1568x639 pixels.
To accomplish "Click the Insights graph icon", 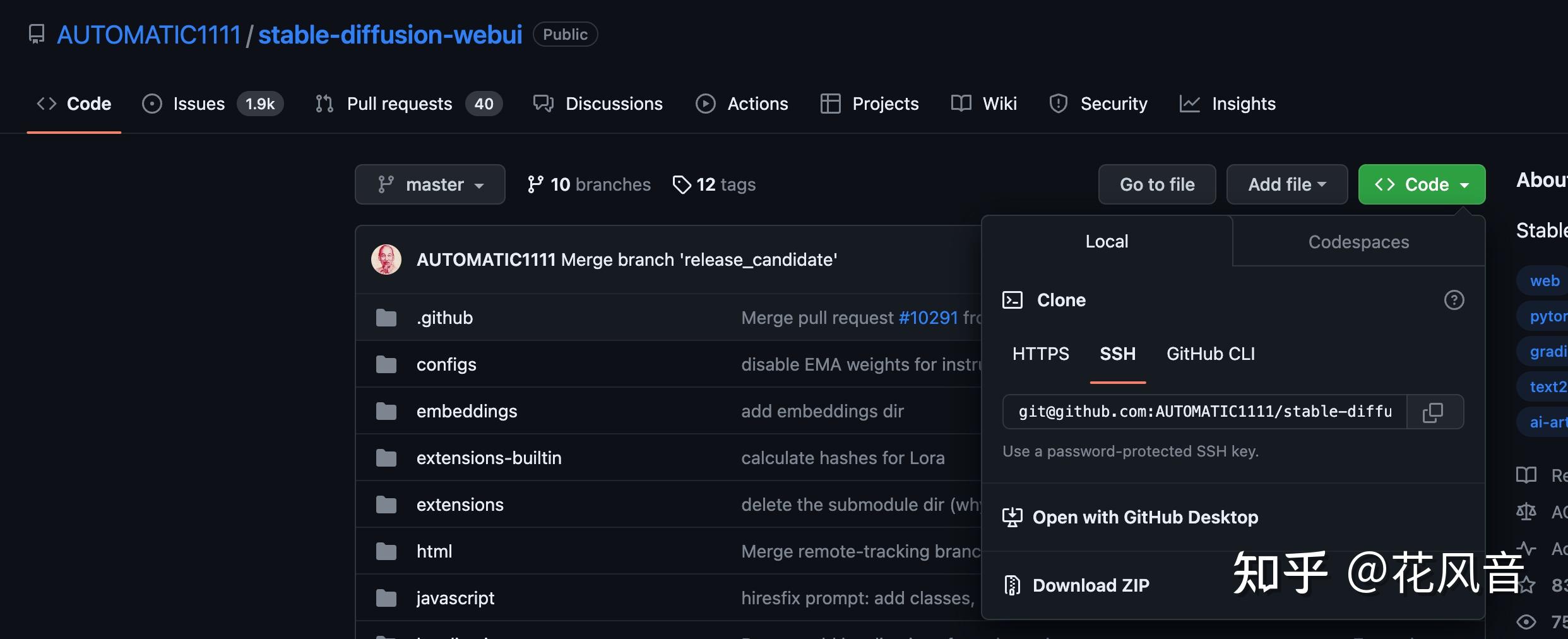I will click(1190, 104).
